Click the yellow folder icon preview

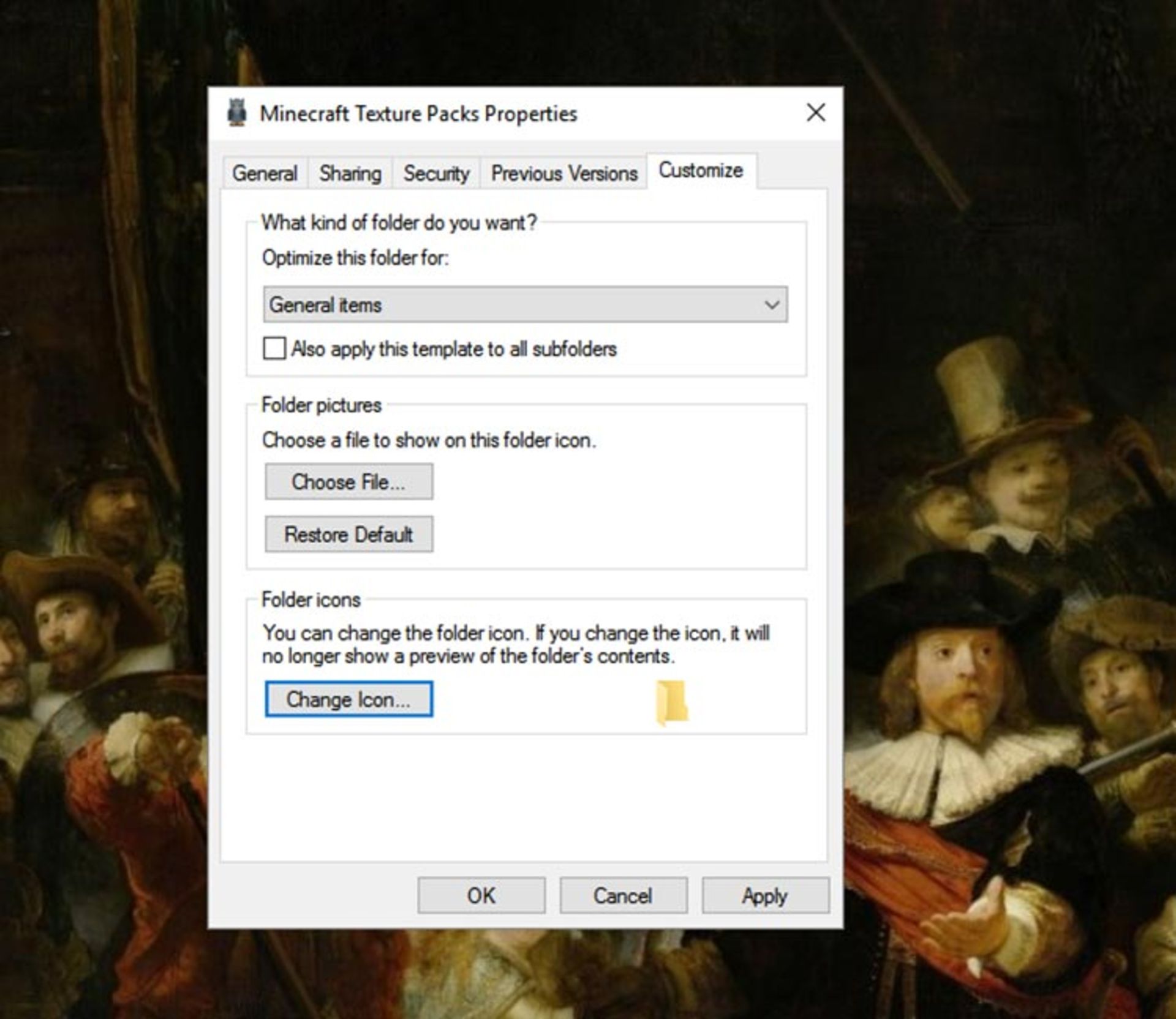pyautogui.click(x=672, y=702)
